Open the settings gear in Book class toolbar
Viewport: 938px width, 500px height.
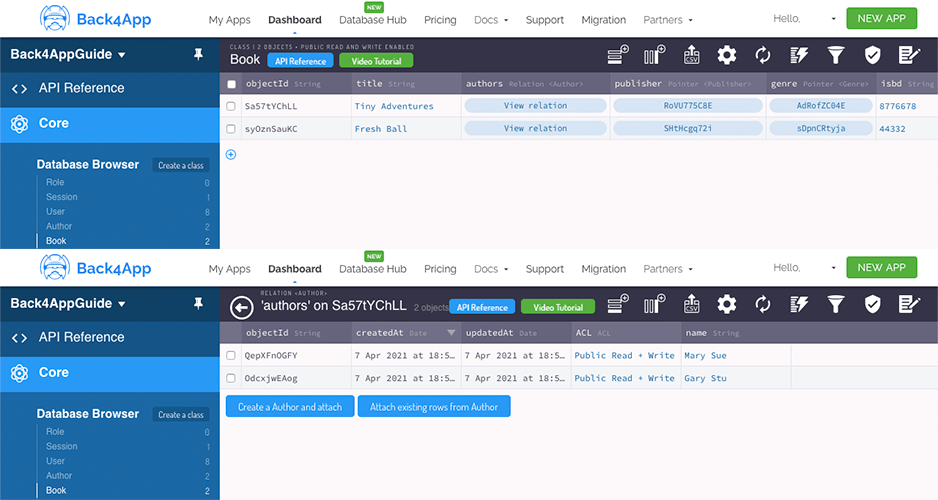coord(727,55)
